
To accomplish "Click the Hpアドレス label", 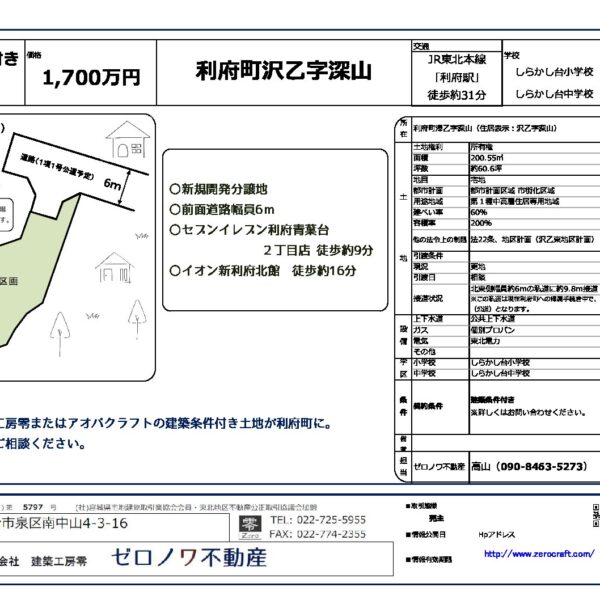I will 496,535.
